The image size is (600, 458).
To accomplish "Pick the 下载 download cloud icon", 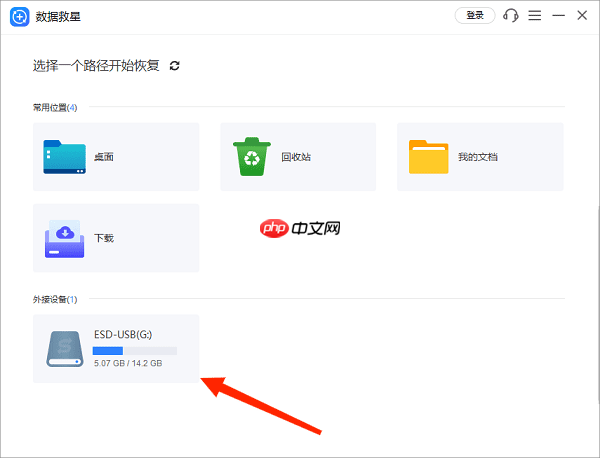I will click(64, 238).
